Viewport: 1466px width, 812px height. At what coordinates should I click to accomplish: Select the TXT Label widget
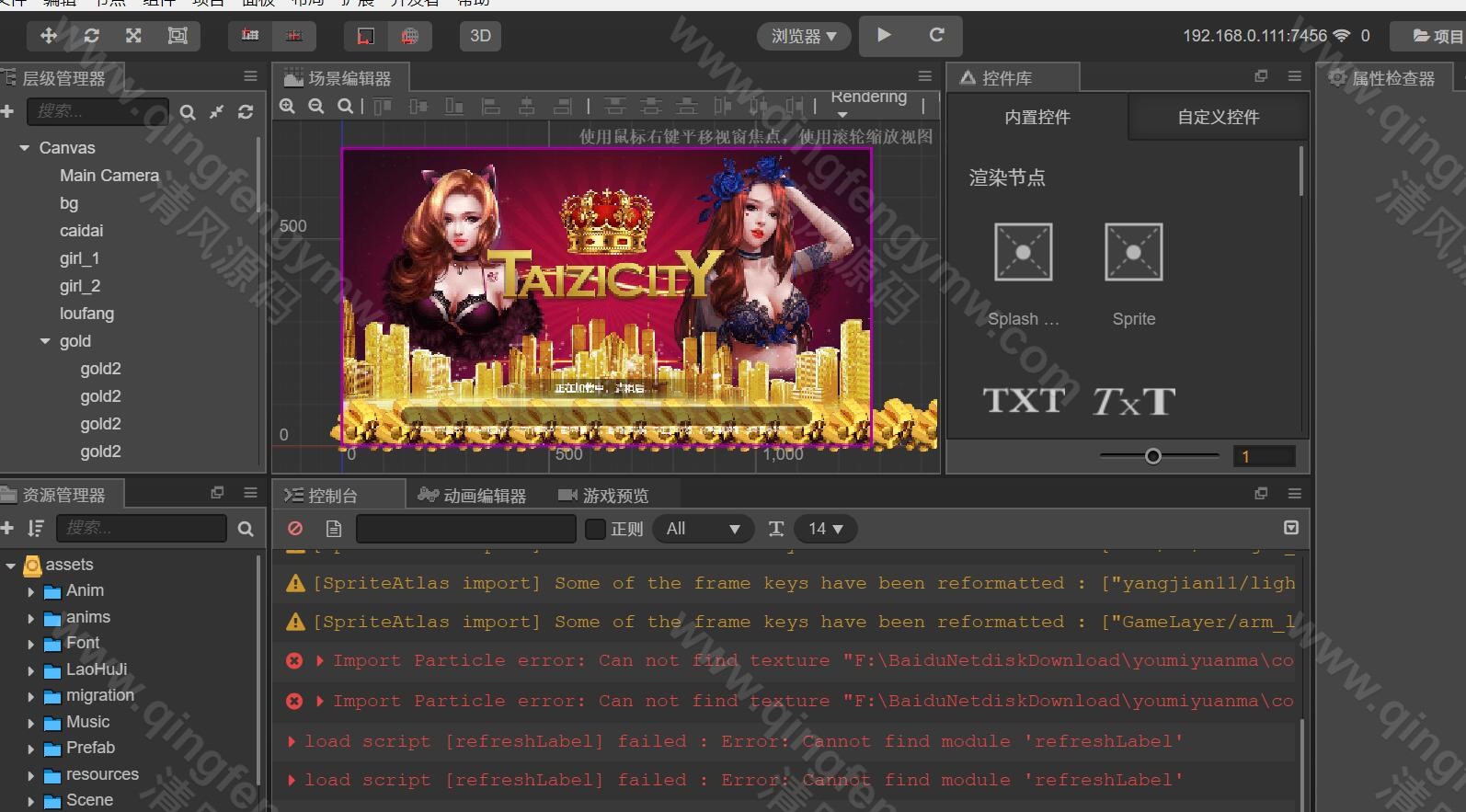pos(1024,401)
